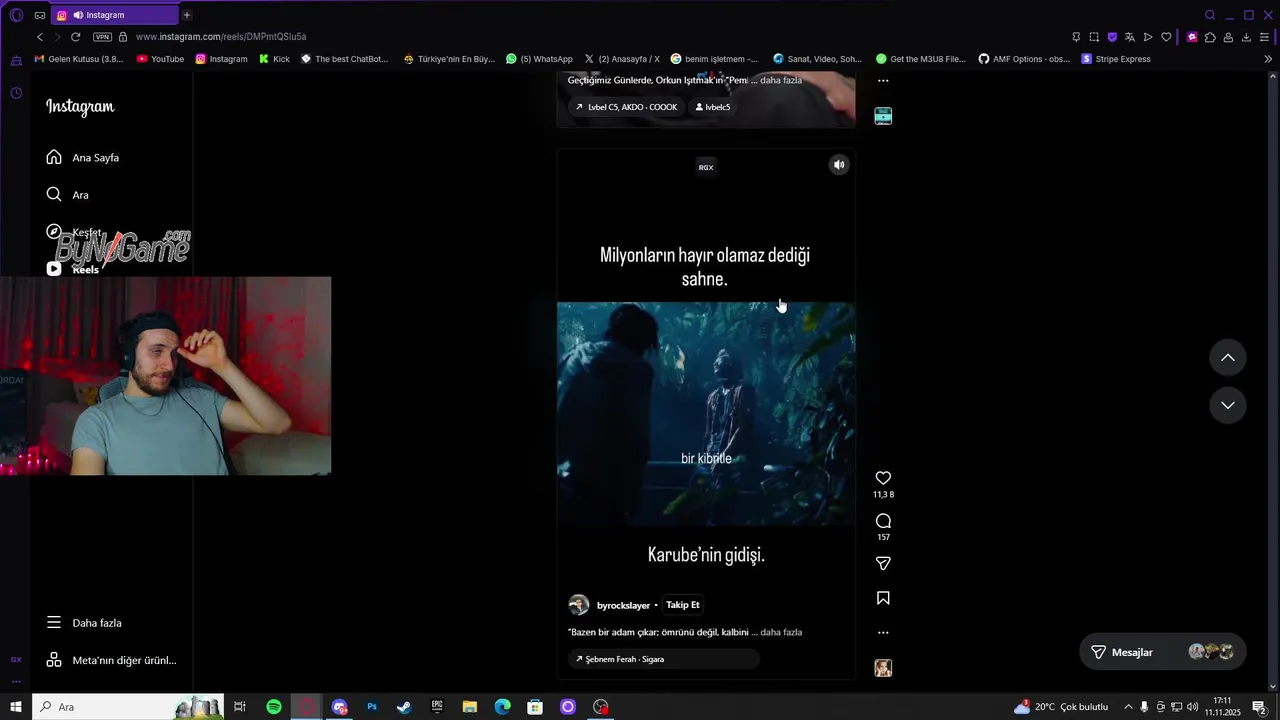Open the Windows notification center

(x=1259, y=707)
